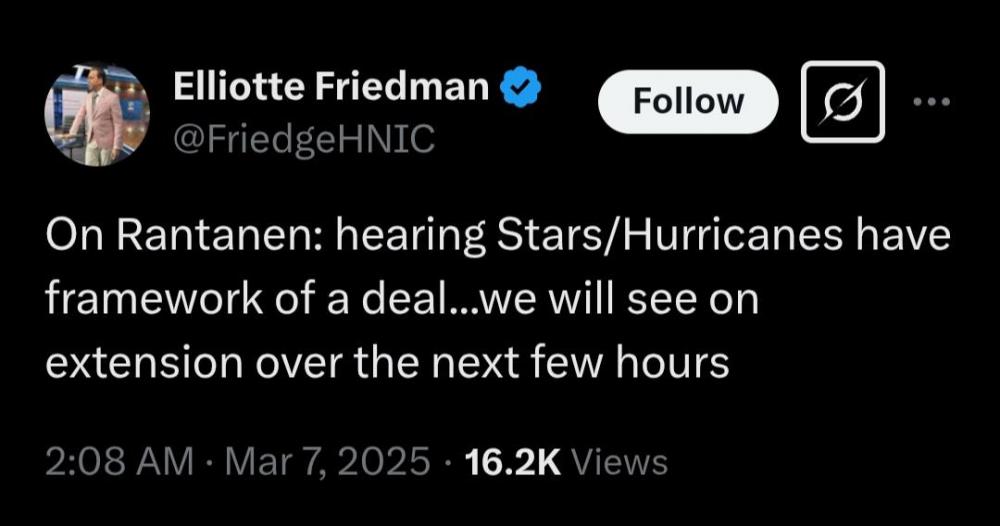Open the three-dot more options menu

coord(933,101)
